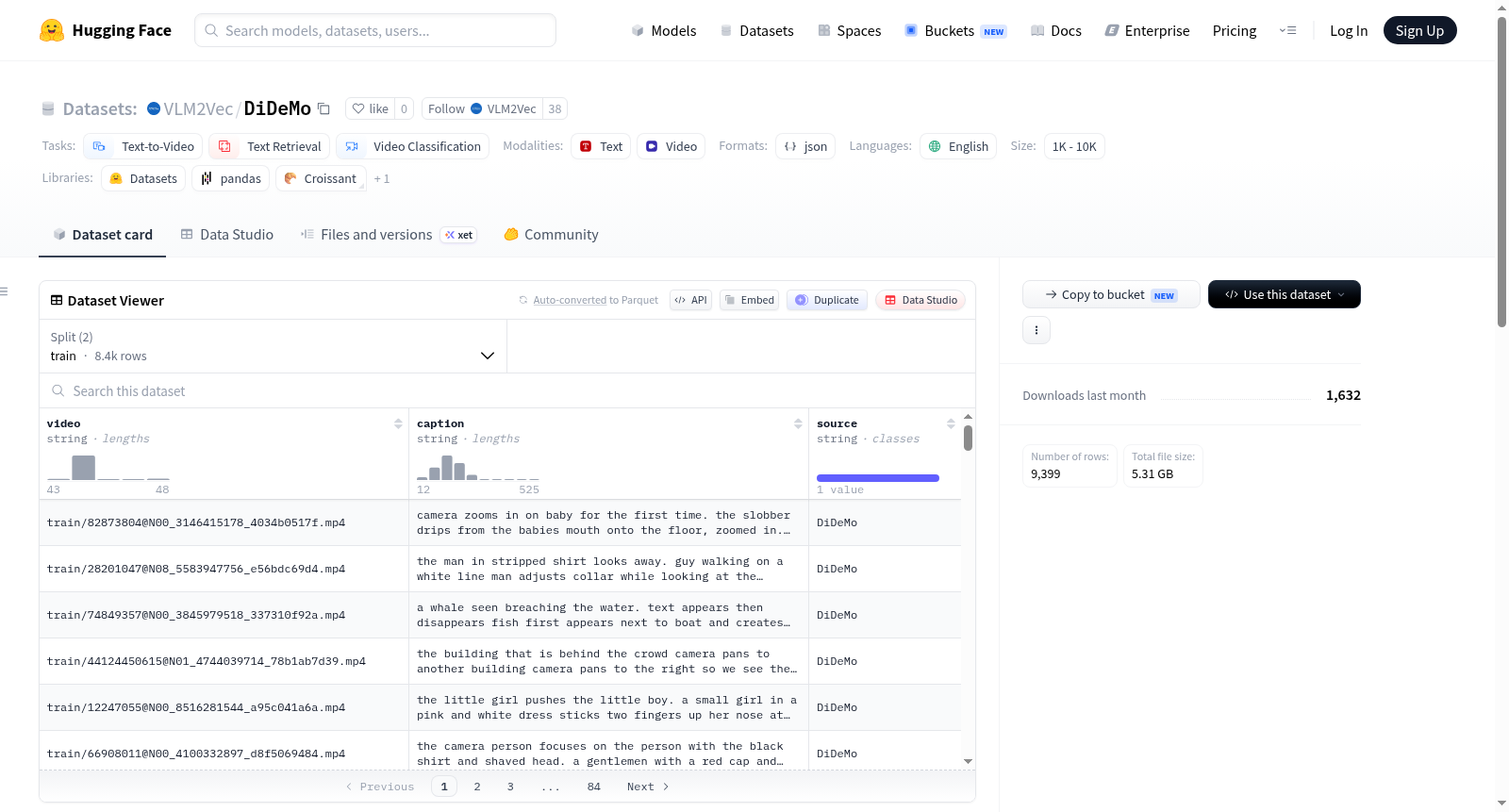Open Data Studio from viewer header
Viewport: 1509px width, 812px height.
tap(920, 300)
